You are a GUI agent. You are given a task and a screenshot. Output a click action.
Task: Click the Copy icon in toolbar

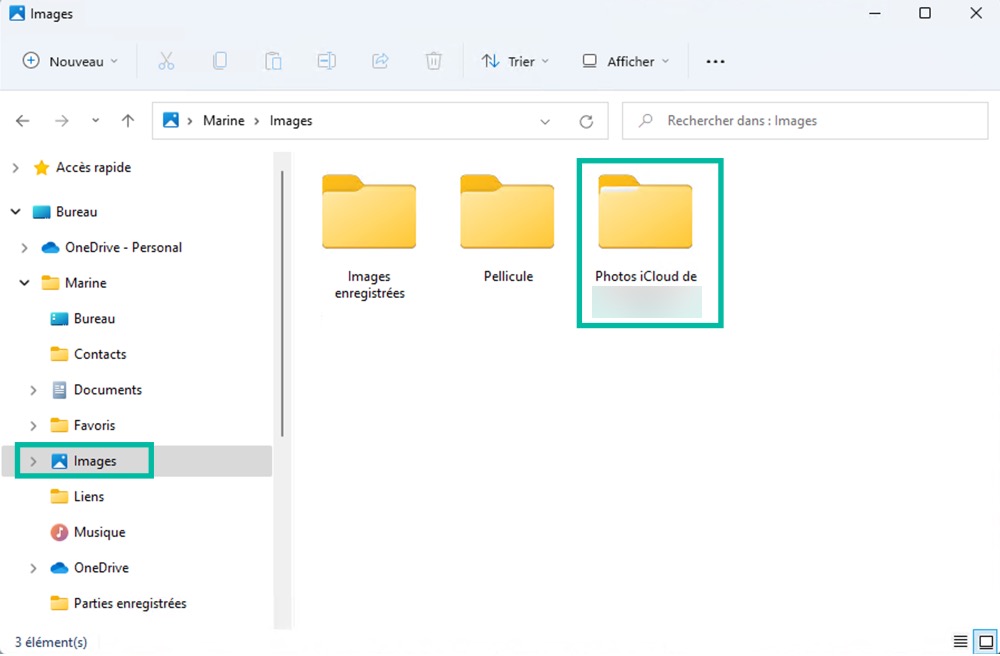click(x=220, y=61)
